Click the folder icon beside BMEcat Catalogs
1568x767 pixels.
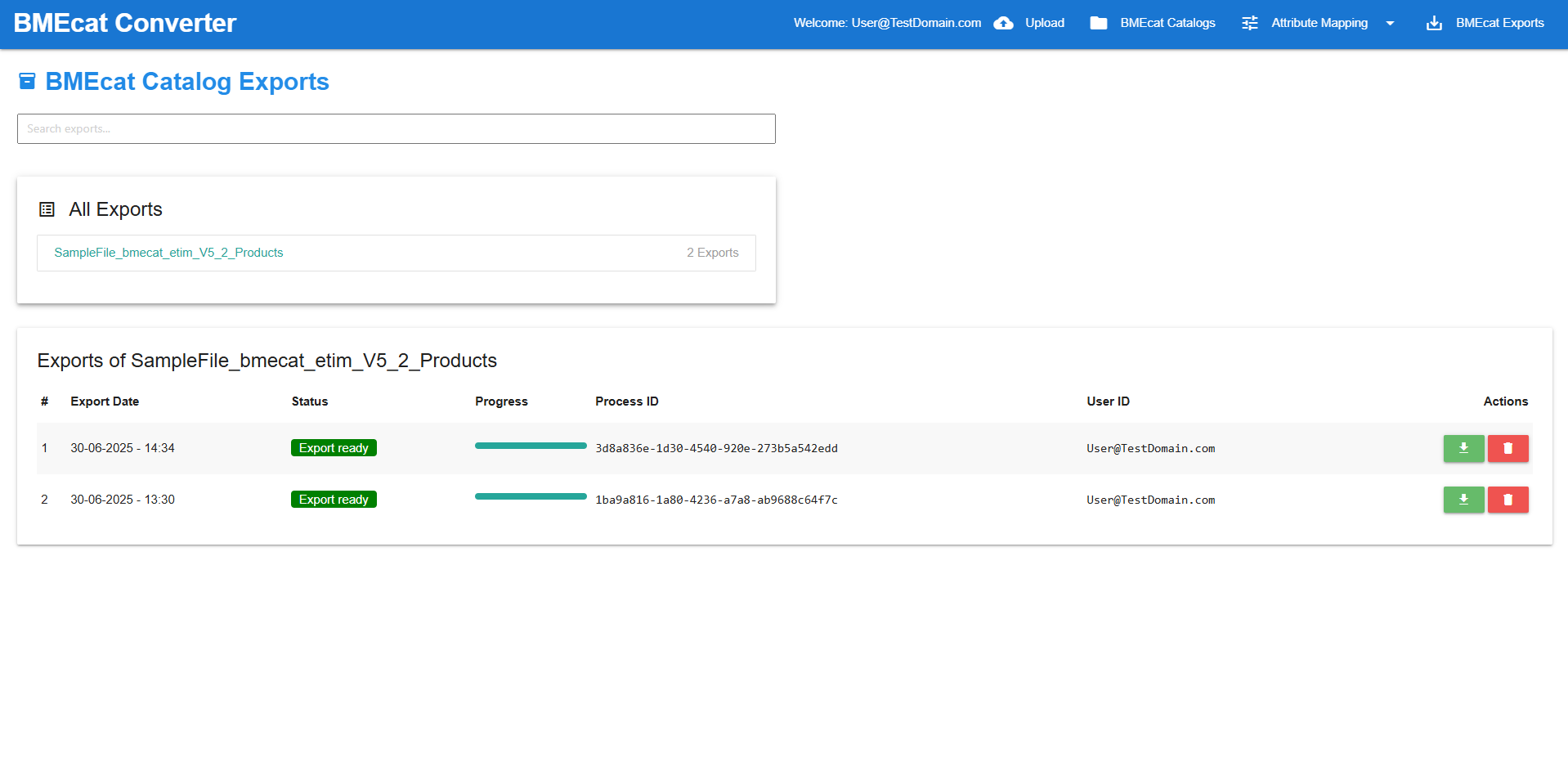tap(1099, 23)
